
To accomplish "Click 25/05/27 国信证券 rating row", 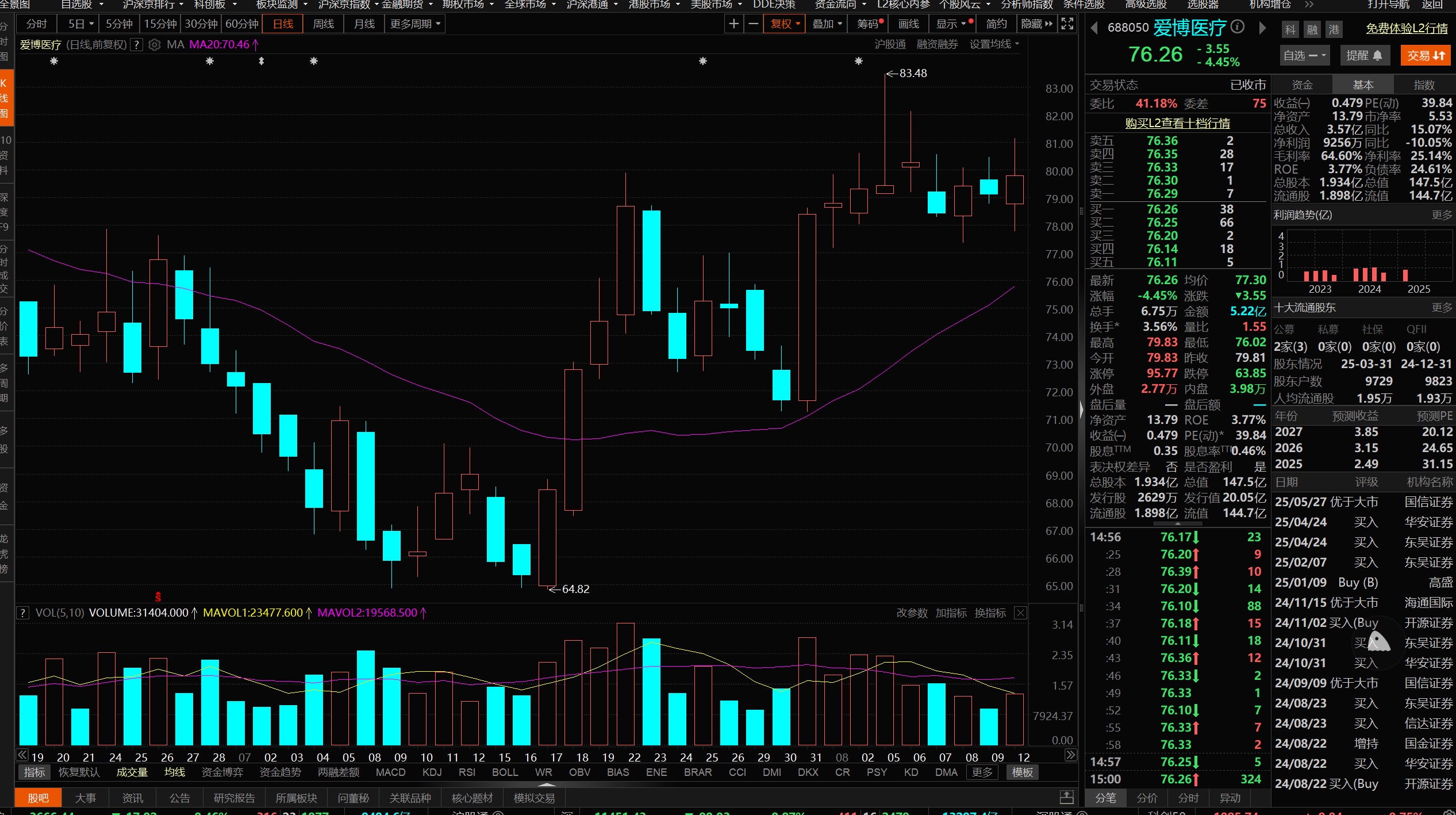I will 1363,502.
